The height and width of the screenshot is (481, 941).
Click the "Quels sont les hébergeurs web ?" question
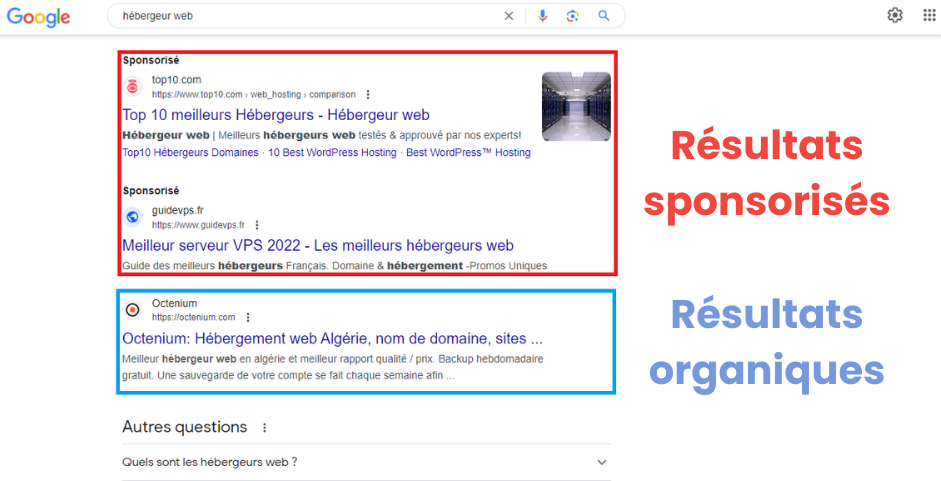tap(209, 462)
